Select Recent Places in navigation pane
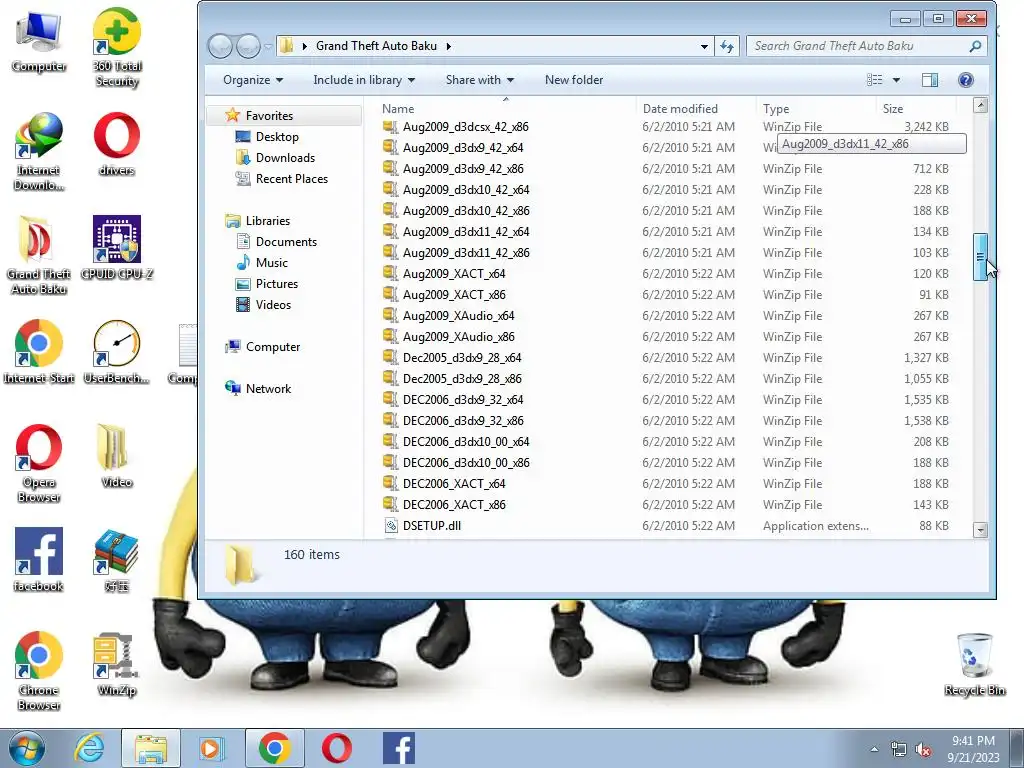 291,178
